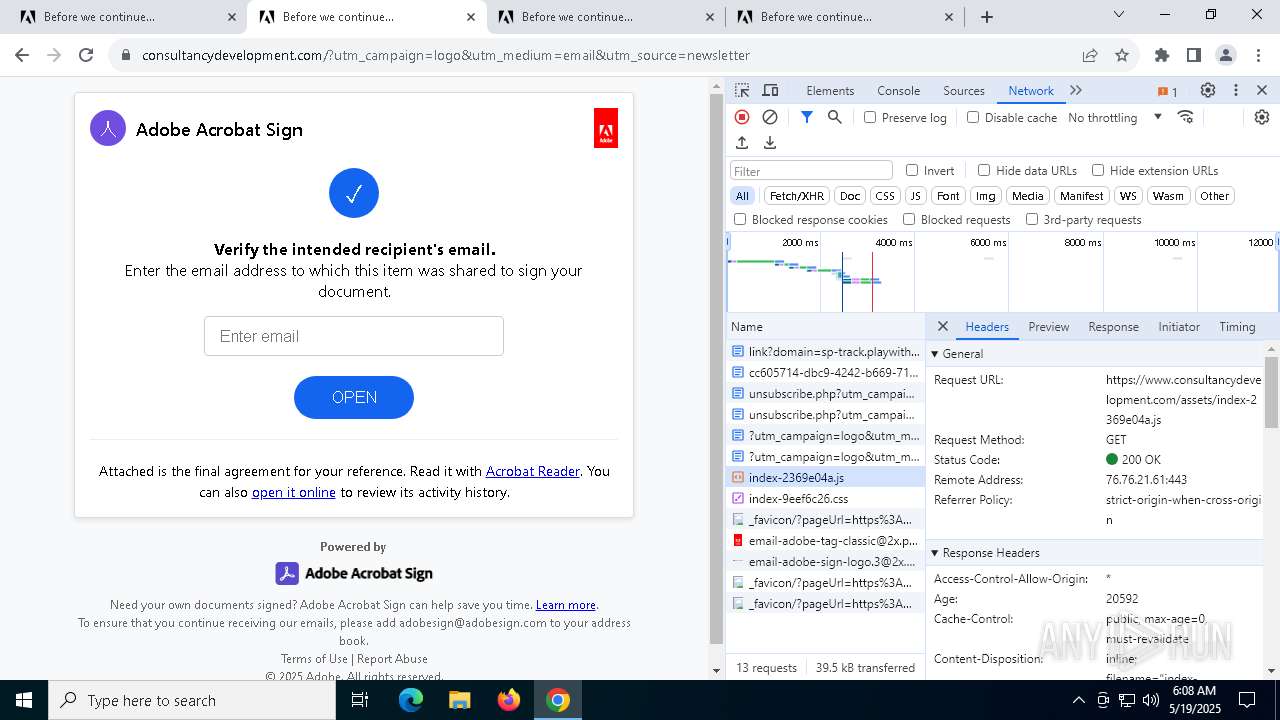
Task: Open File Explorer from taskbar
Action: coord(459,700)
